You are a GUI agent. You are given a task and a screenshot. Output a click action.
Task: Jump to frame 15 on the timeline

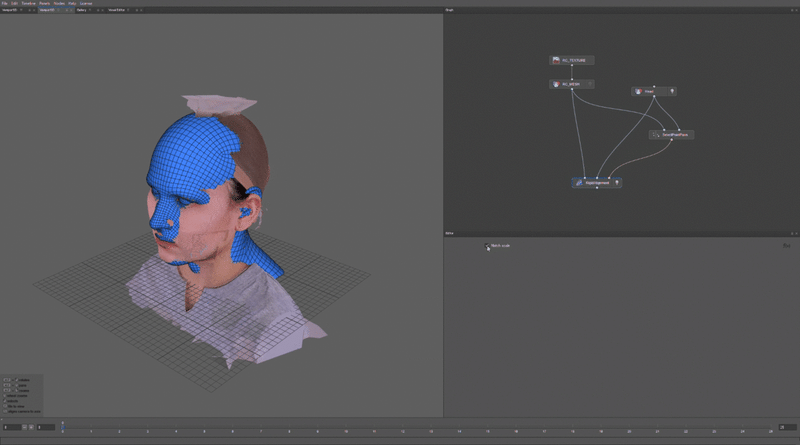(487, 430)
